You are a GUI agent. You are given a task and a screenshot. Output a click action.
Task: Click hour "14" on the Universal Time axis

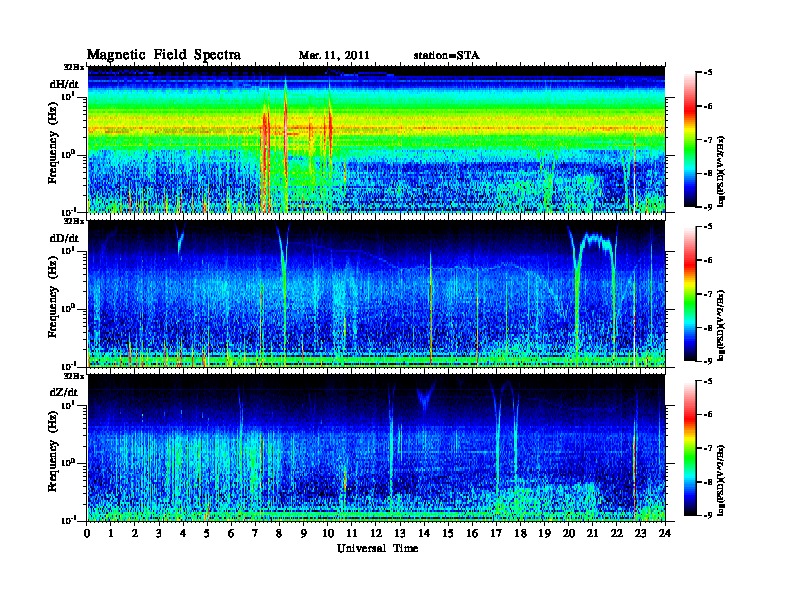pos(424,533)
